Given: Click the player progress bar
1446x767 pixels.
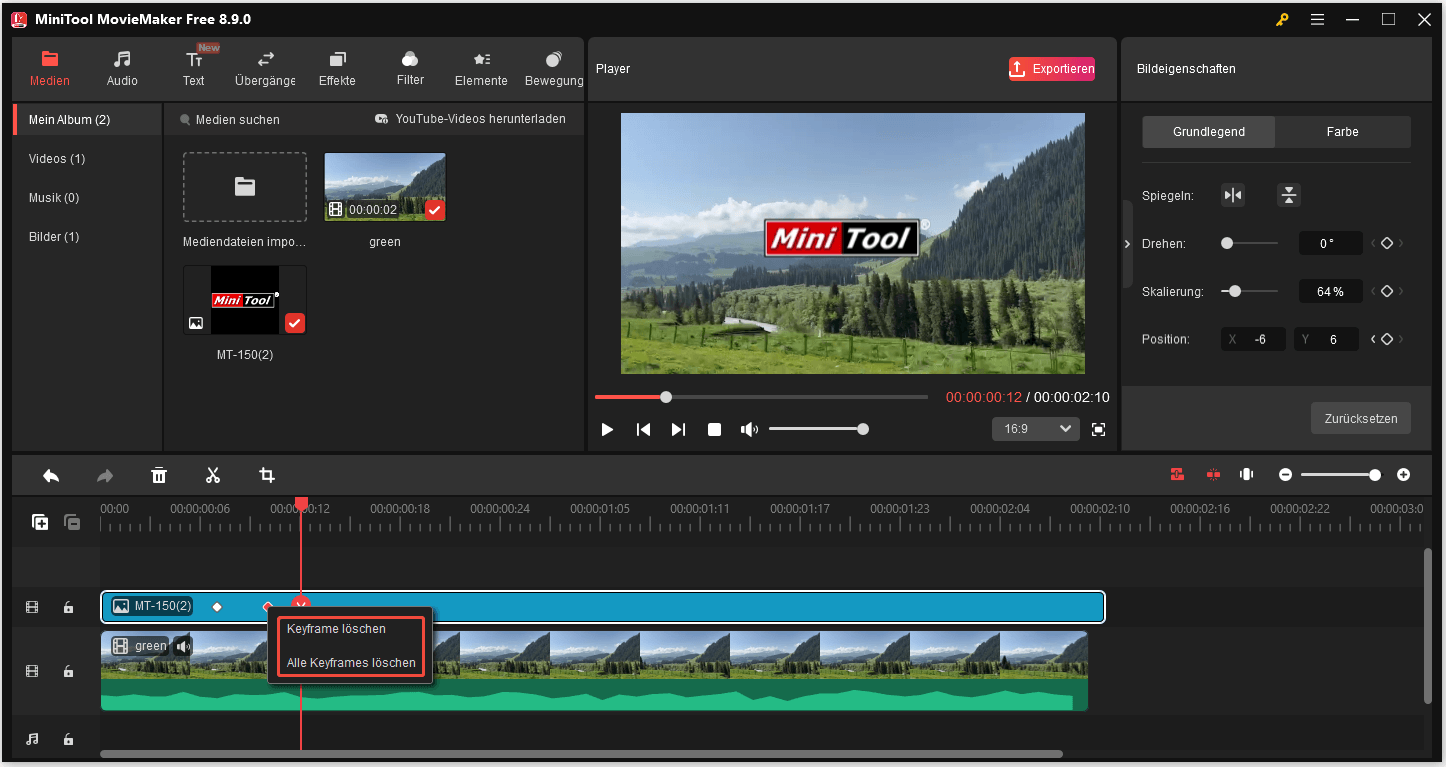Looking at the screenshot, I should (761, 397).
